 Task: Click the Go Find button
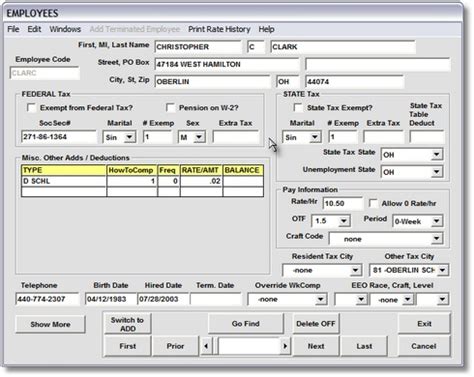246,324
